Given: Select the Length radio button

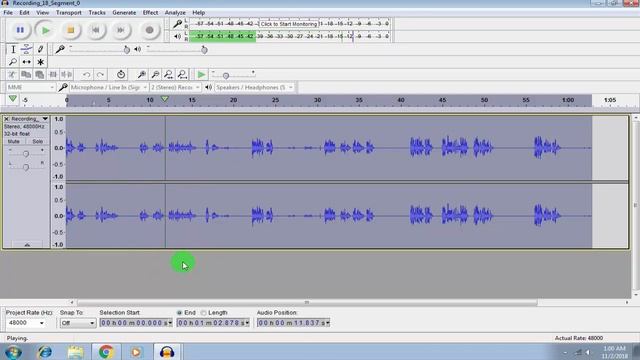Looking at the screenshot, I should point(203,313).
